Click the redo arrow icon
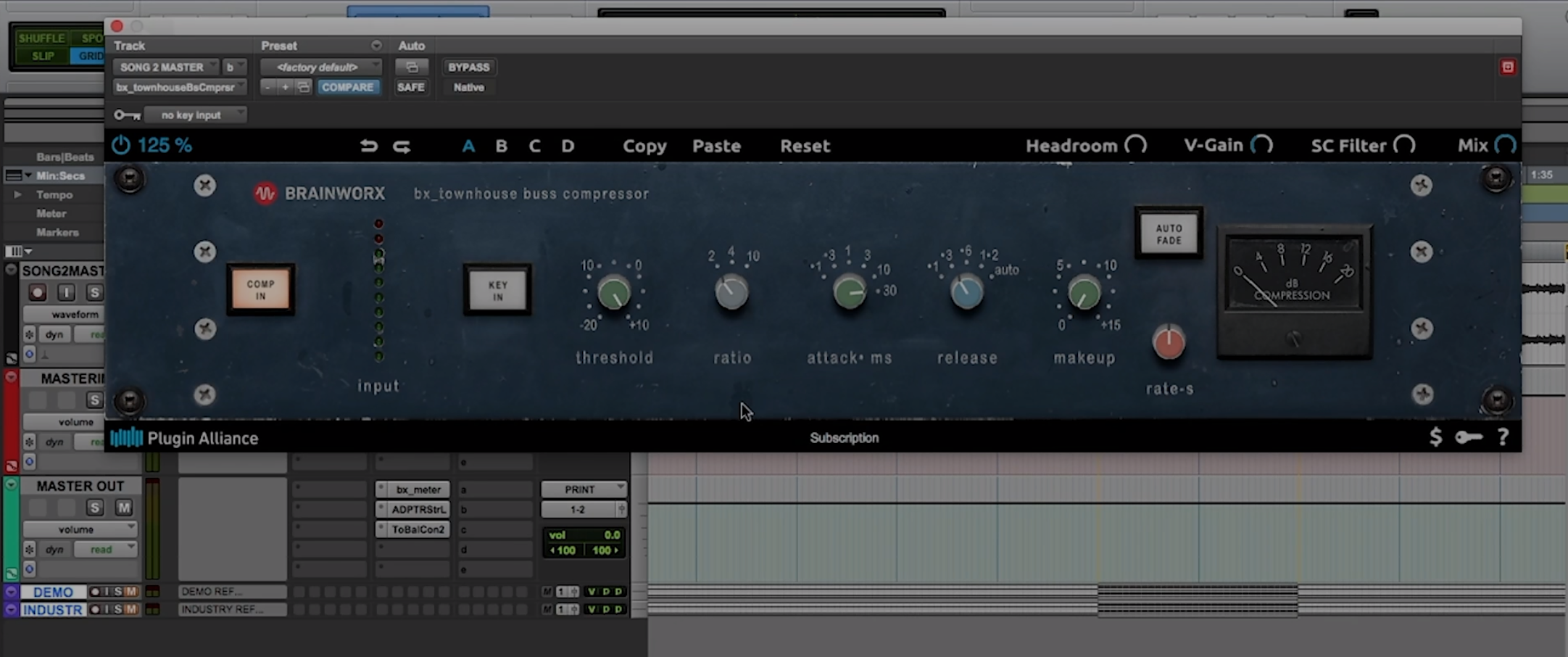Viewport: 1568px width, 657px height. click(x=402, y=146)
